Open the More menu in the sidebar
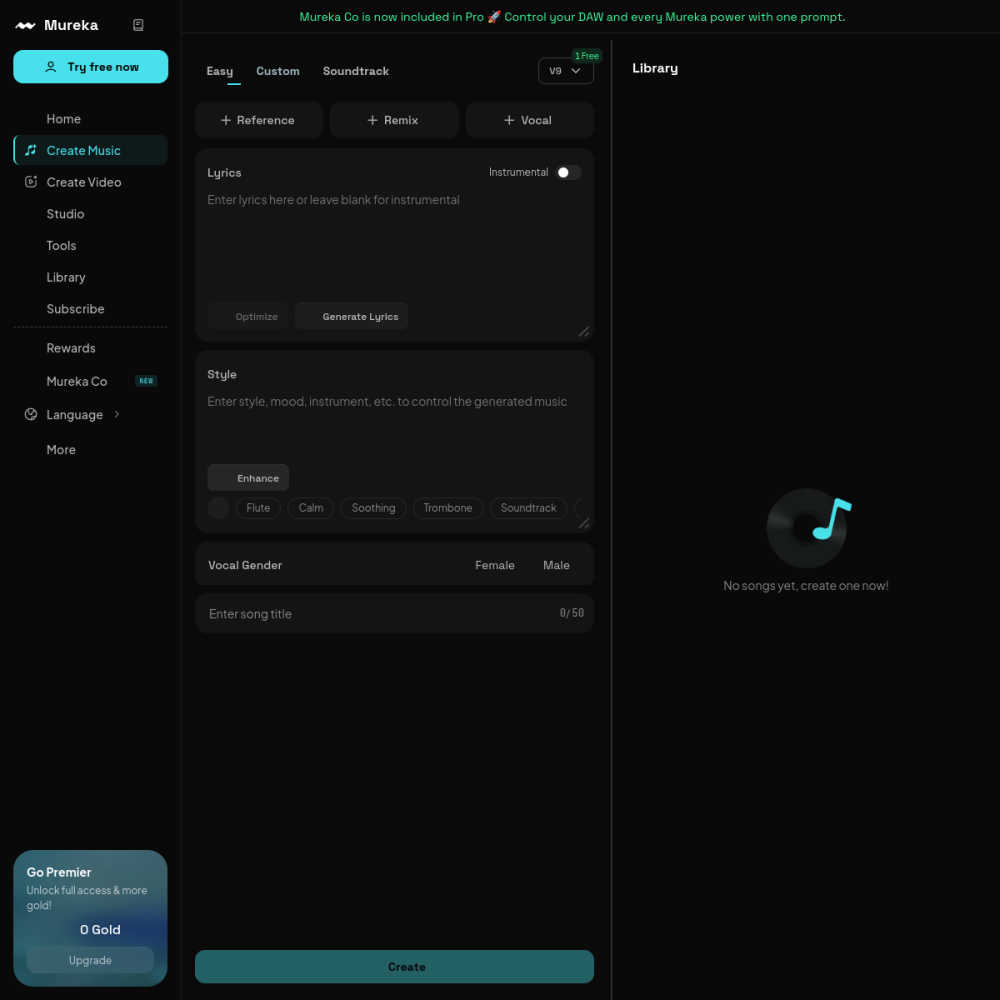This screenshot has height=1000, width=1000. pos(61,450)
